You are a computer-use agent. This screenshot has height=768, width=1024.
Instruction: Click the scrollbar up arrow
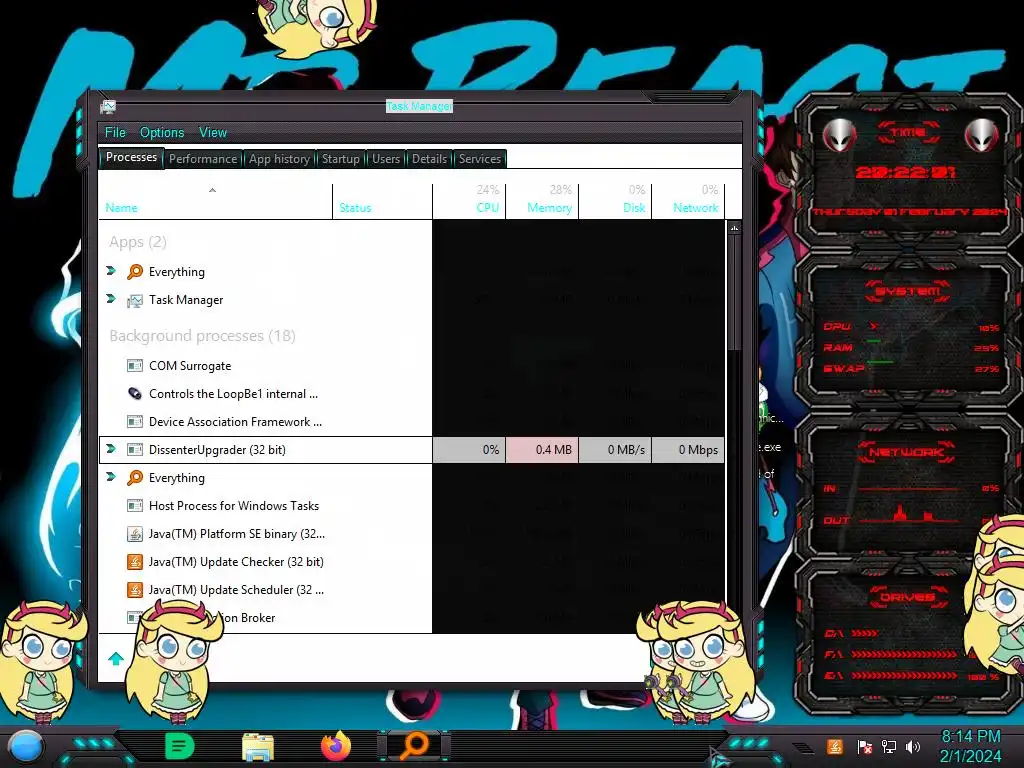(x=734, y=229)
